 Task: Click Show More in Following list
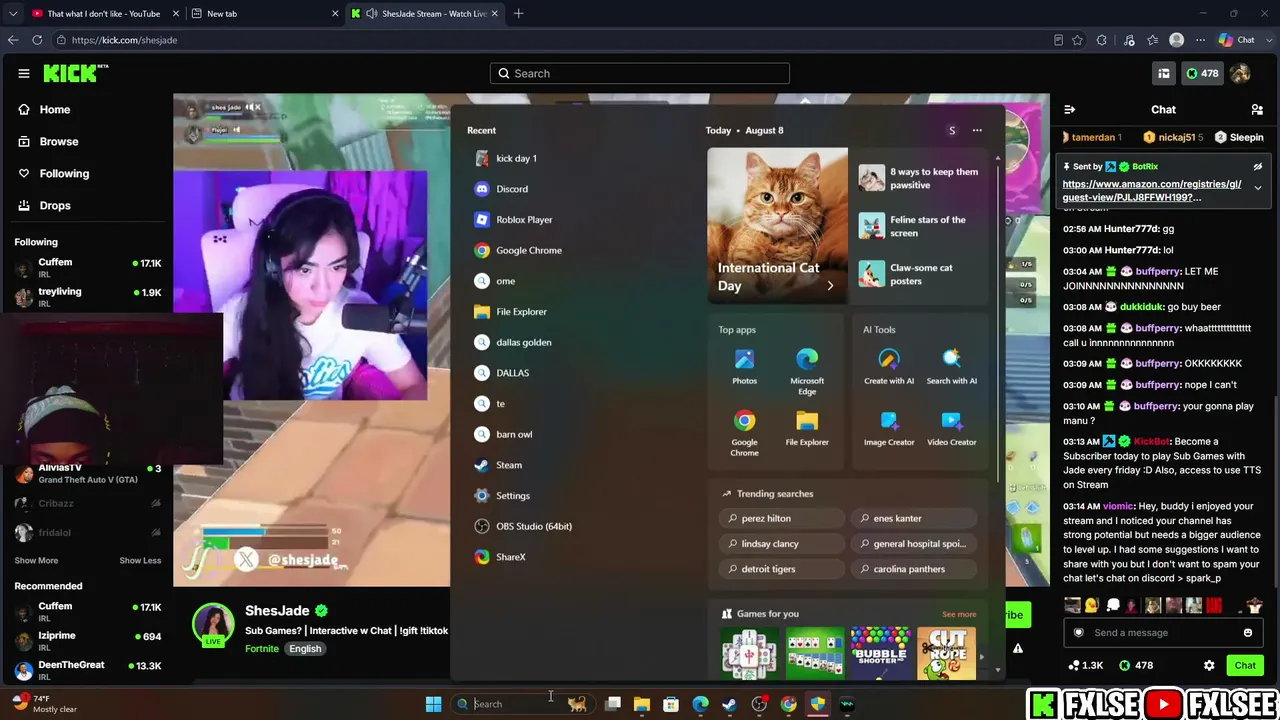point(36,560)
